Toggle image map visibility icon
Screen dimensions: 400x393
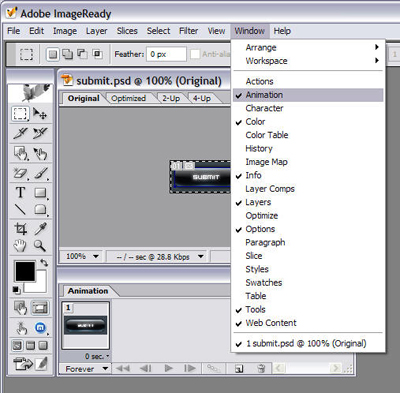point(20,308)
